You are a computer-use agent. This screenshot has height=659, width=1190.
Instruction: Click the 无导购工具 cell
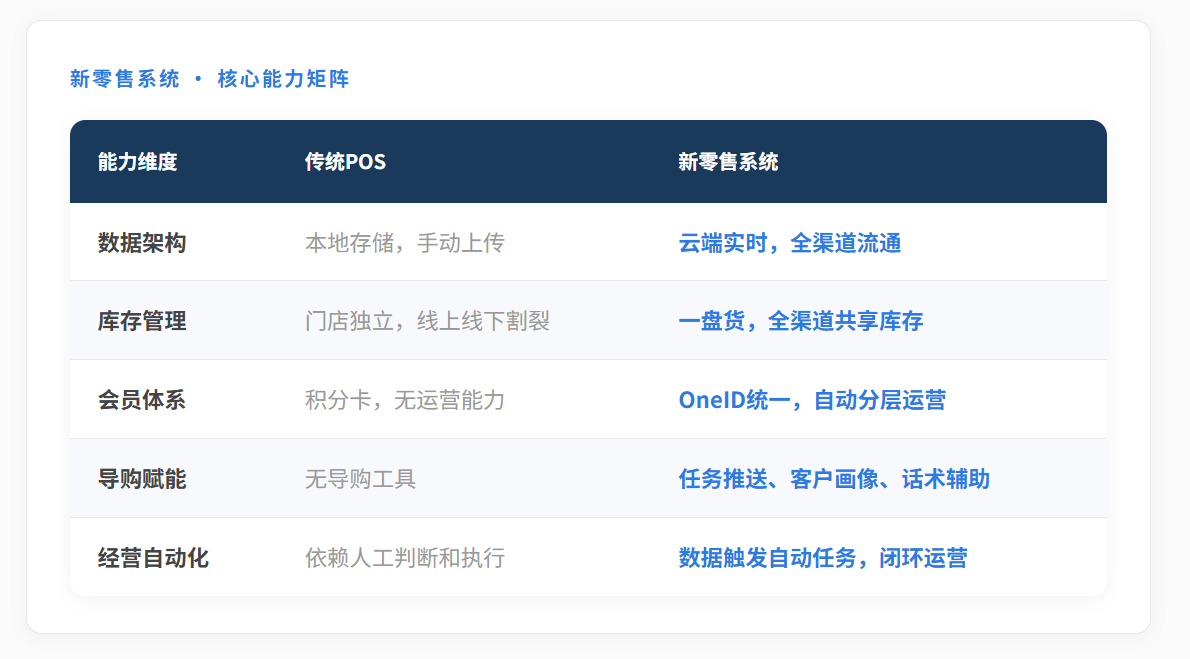point(360,479)
